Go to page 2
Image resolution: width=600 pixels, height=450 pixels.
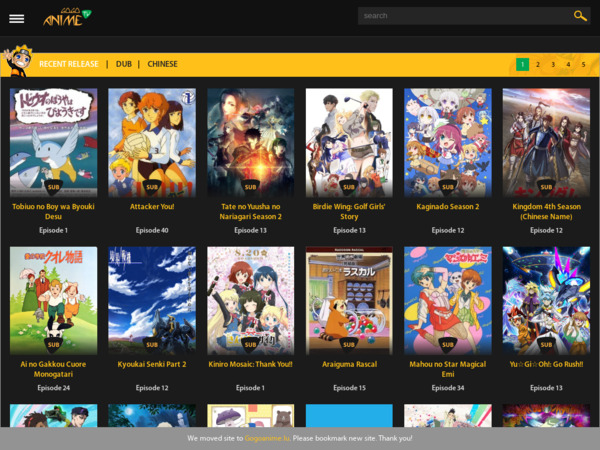point(538,64)
